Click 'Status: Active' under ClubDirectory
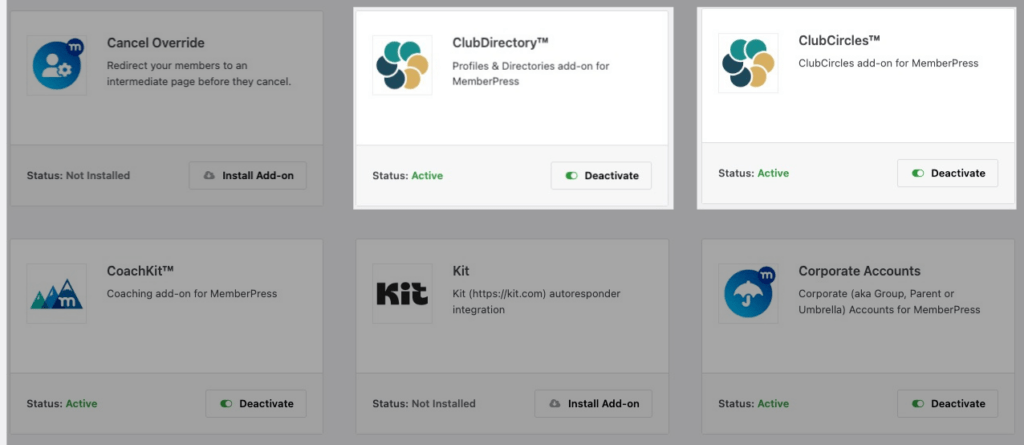Viewport: 1024px width, 445px height. (408, 176)
